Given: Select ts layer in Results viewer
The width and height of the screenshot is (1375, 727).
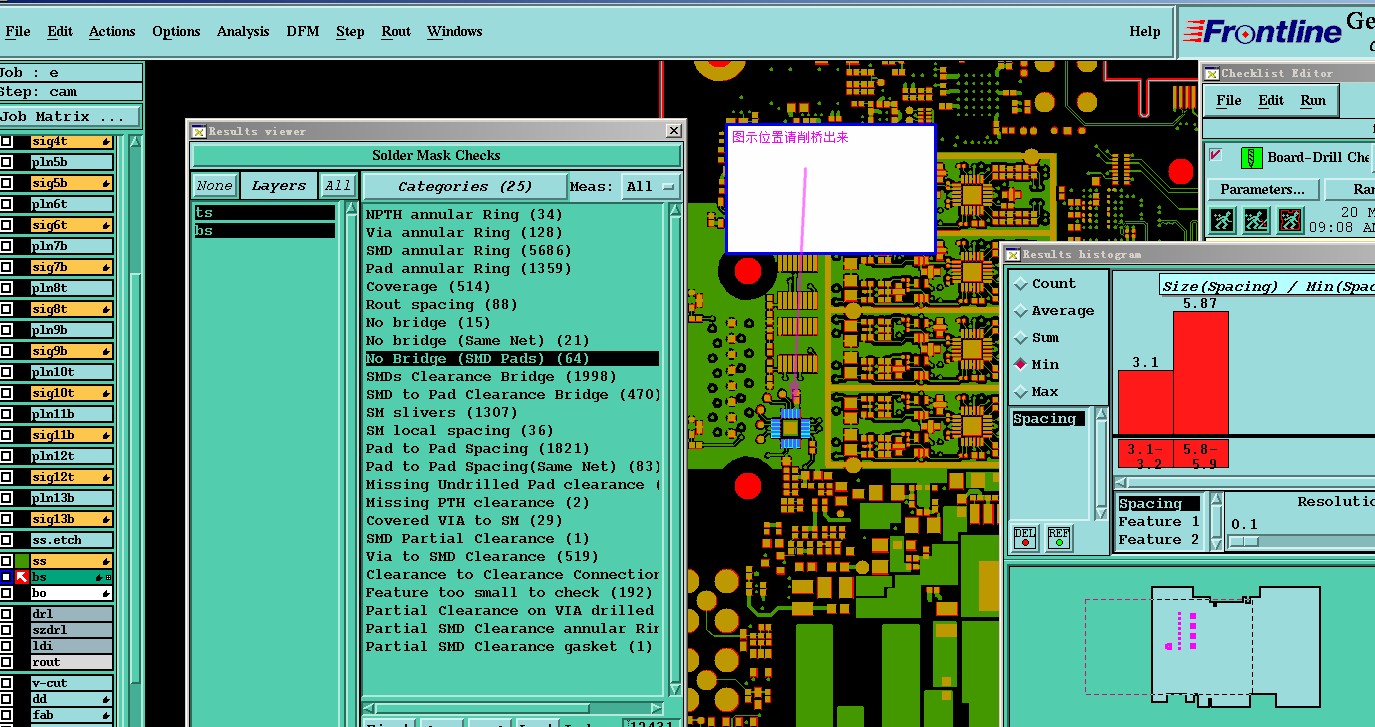Looking at the screenshot, I should (264, 213).
